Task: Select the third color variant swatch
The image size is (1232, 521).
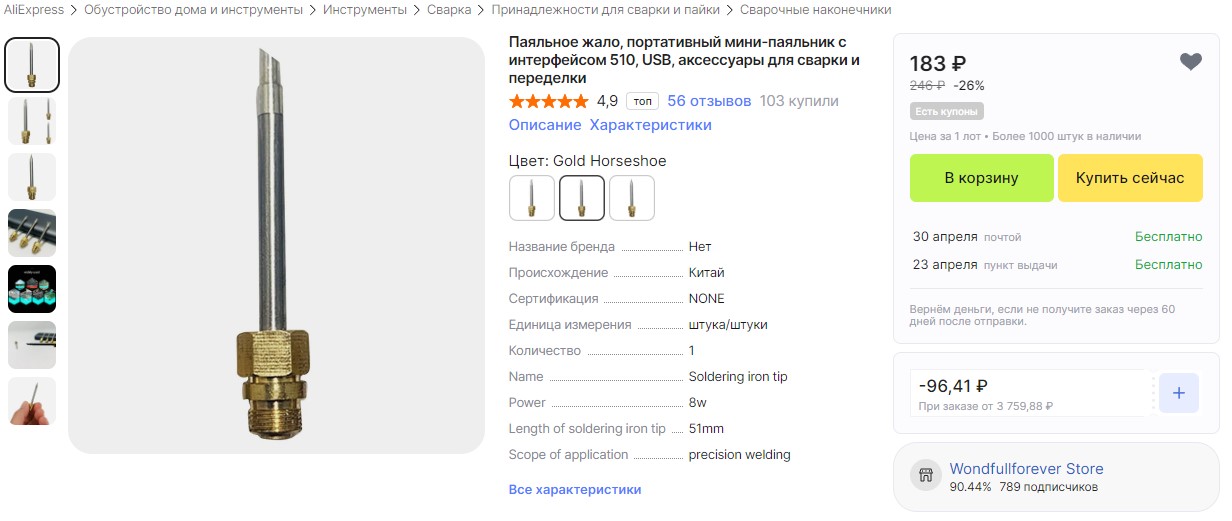Action: [632, 198]
